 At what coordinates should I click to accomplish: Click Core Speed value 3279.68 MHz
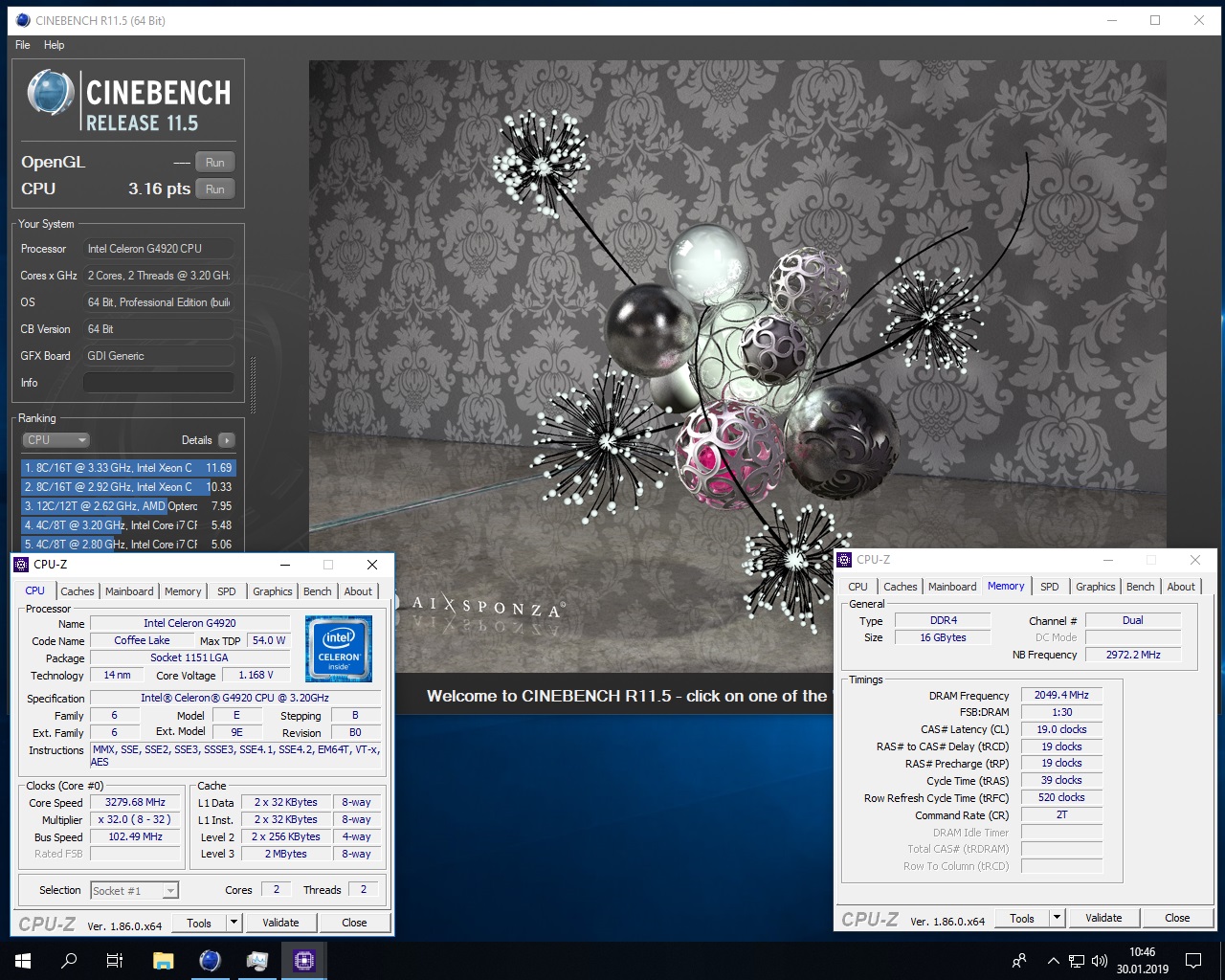[x=135, y=803]
